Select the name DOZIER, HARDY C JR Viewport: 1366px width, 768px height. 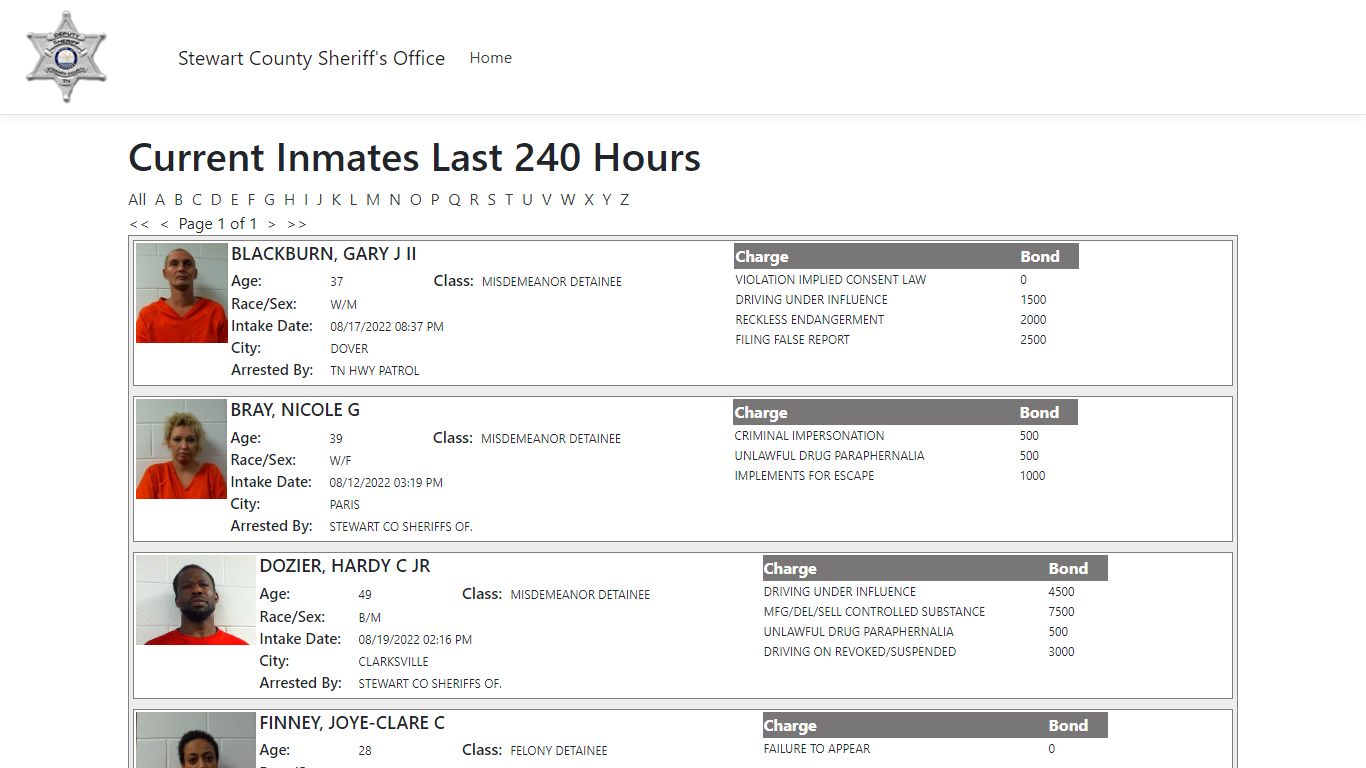[x=345, y=566]
